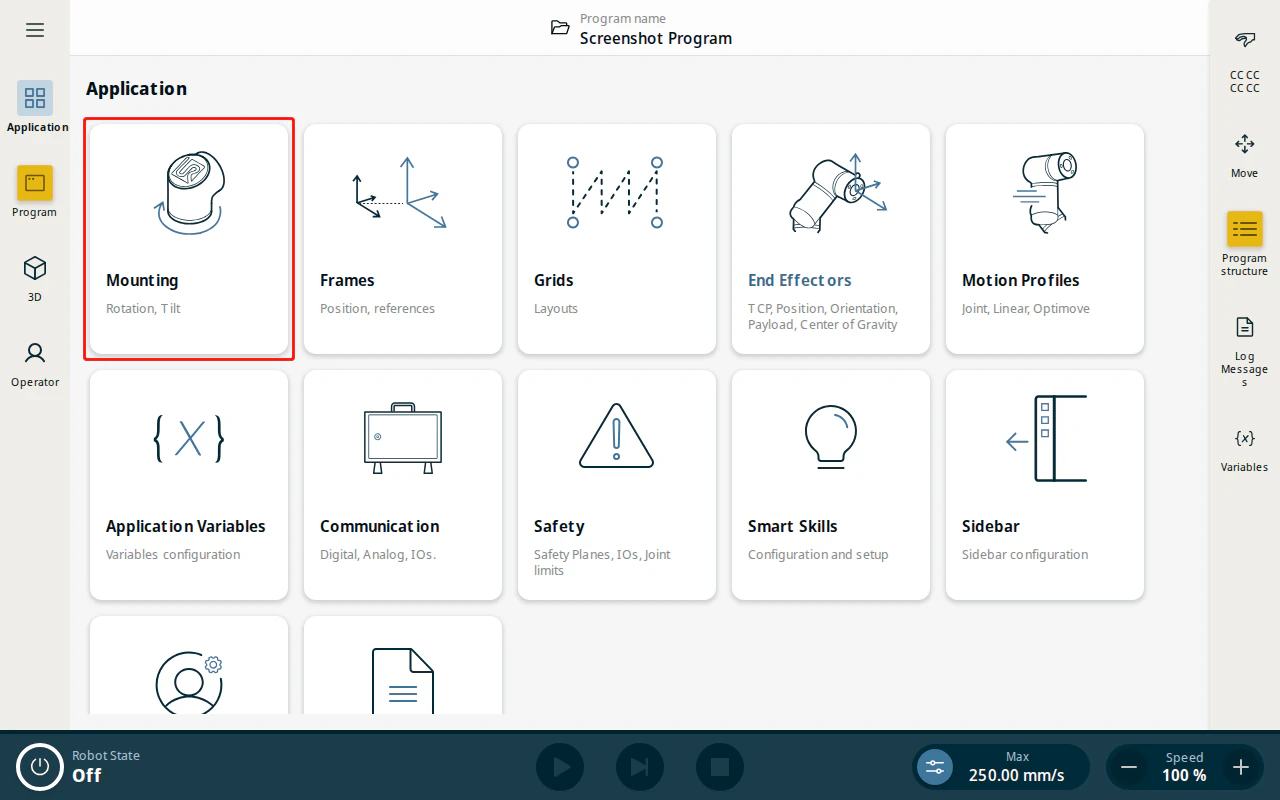Click the Play program button
Screen dimensions: 1280x800
[x=560, y=767]
